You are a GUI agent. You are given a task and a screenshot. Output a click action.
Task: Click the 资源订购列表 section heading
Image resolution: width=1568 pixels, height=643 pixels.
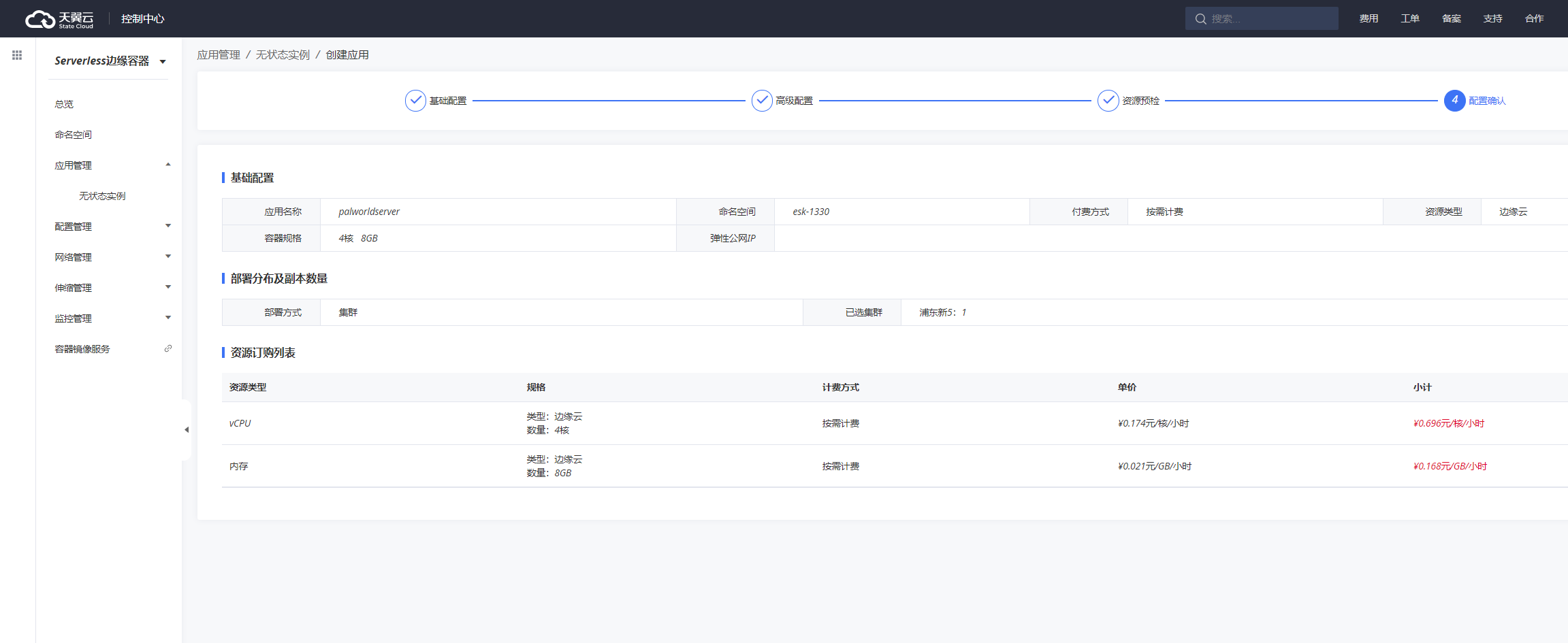coord(263,352)
